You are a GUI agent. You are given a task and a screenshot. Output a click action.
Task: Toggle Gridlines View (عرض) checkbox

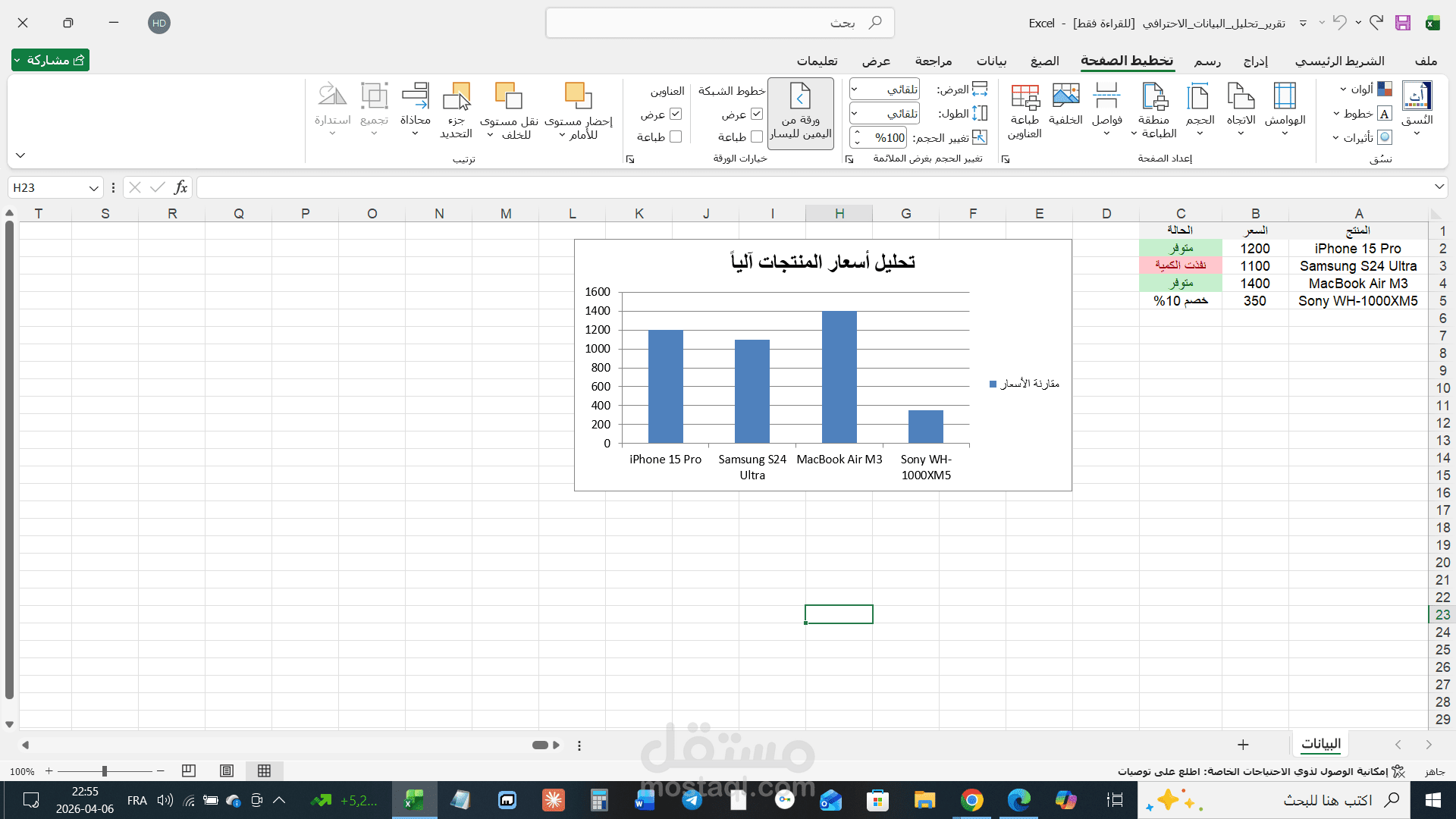[757, 115]
